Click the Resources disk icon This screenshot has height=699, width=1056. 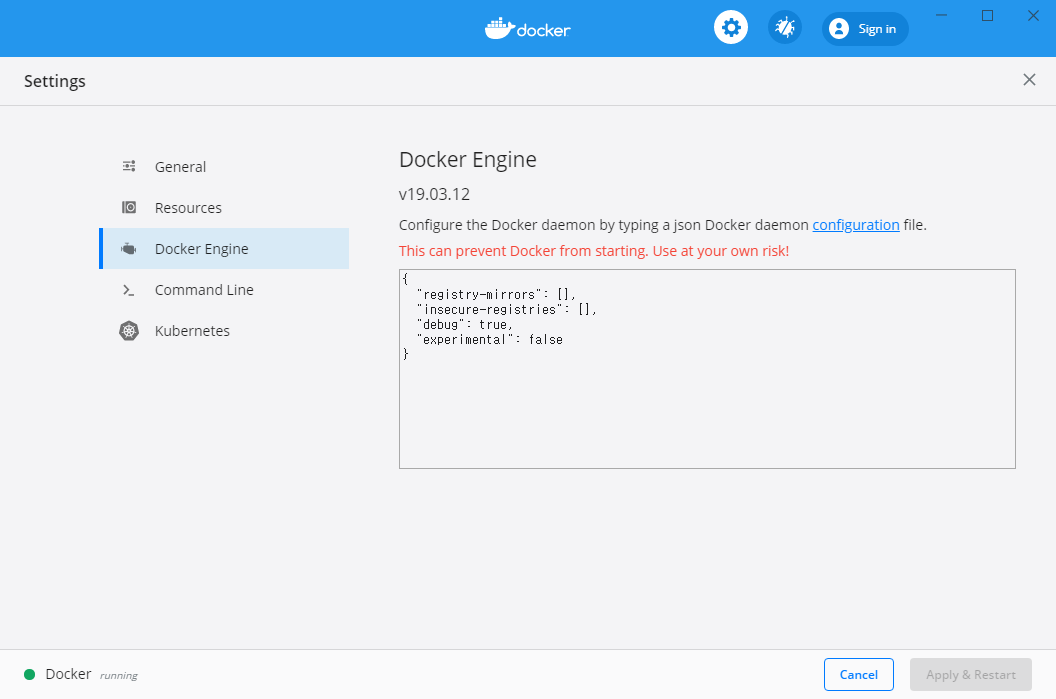pyautogui.click(x=129, y=207)
